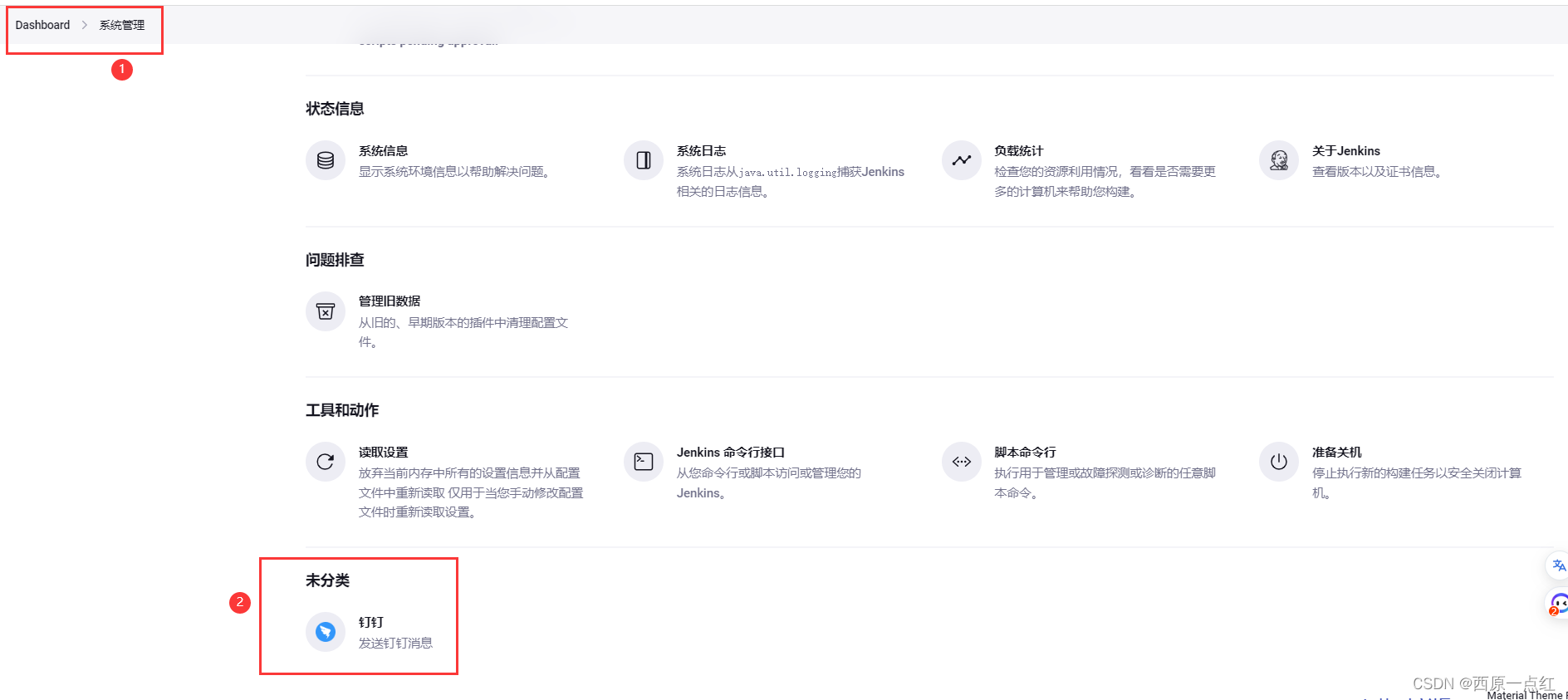
Task: Click the System Information (系统信息) database icon
Action: (326, 160)
